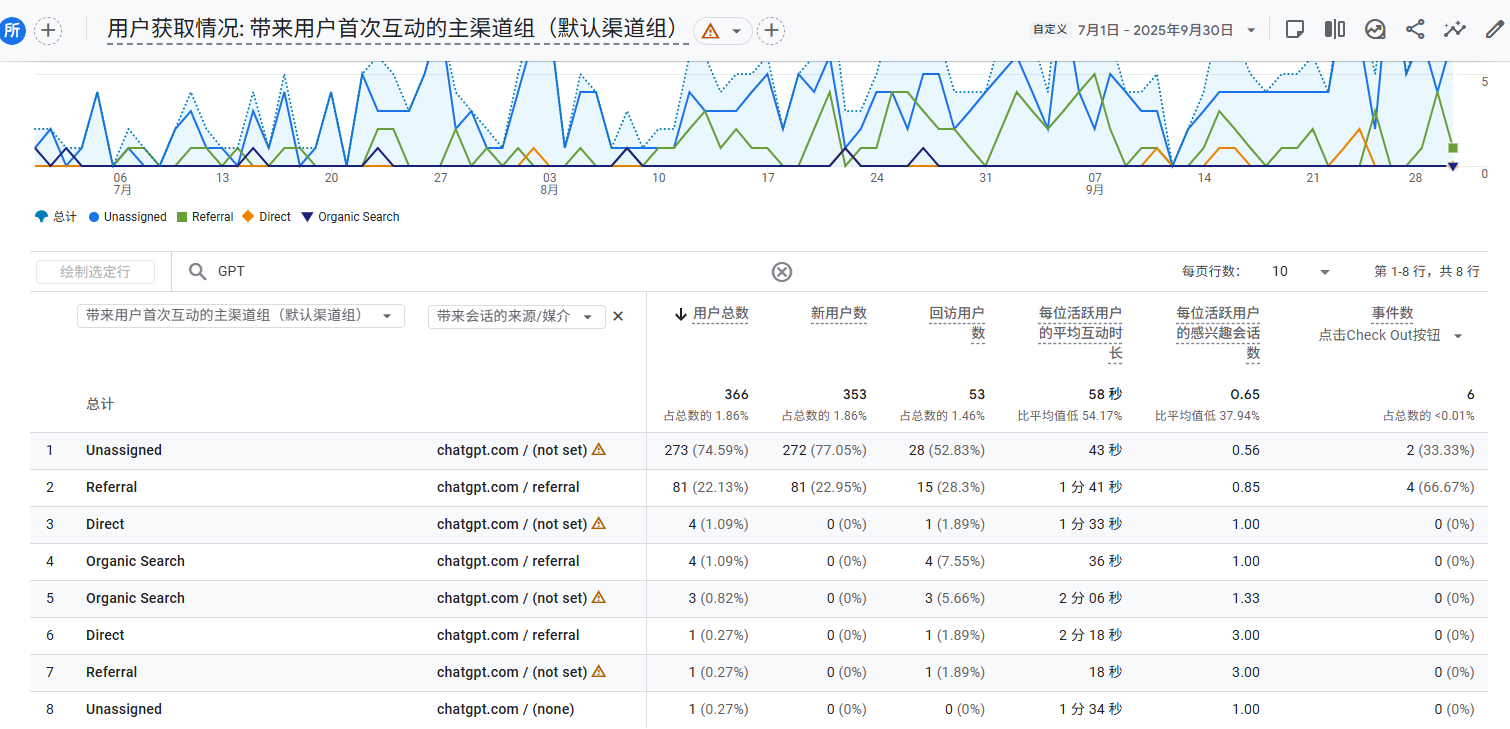Viewport: 1510px width, 729px height.
Task: Open the Insights sparkle icon
Action: pos(1455,30)
